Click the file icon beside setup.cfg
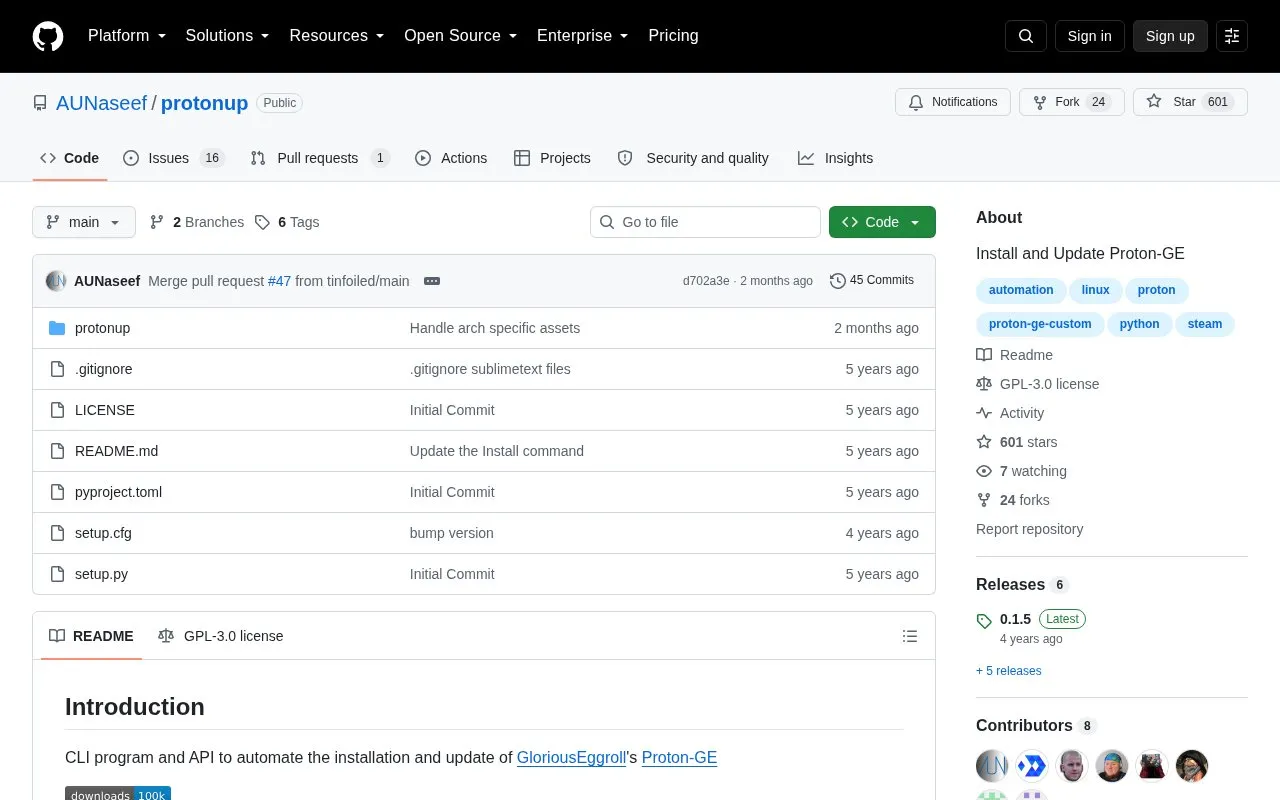Image resolution: width=1280 pixels, height=800 pixels. 57,533
